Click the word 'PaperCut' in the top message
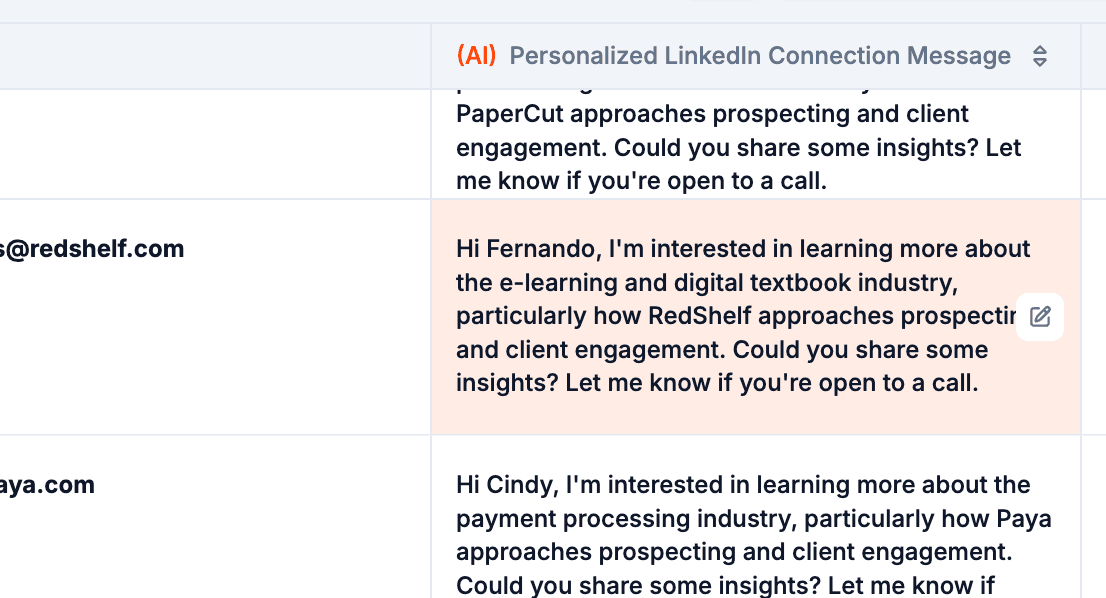 click(506, 114)
